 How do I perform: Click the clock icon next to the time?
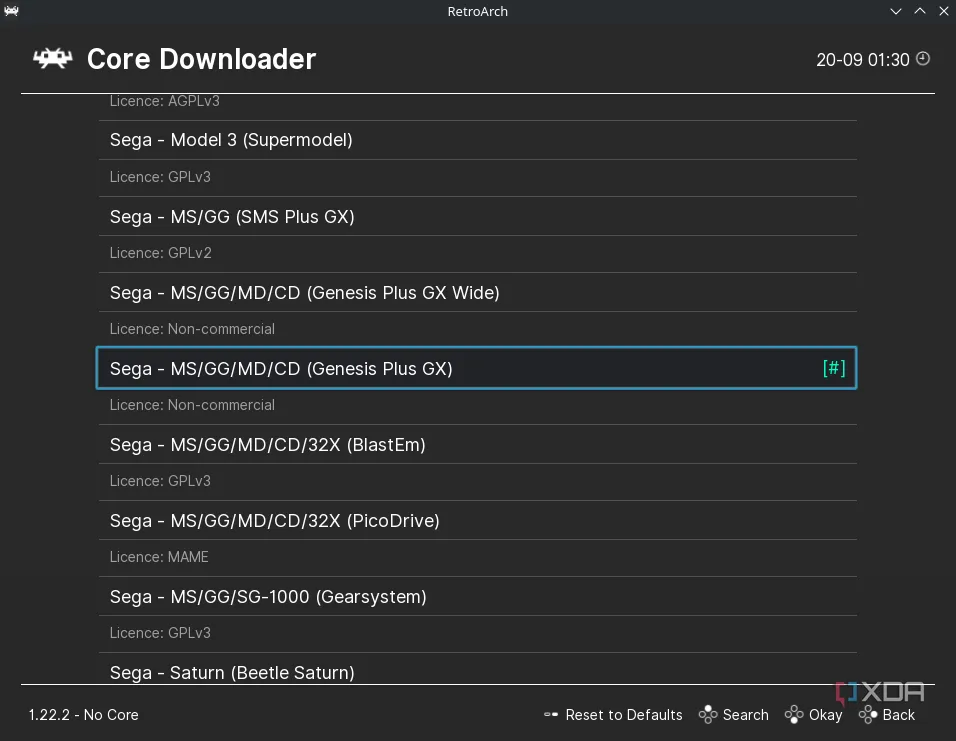coord(923,59)
